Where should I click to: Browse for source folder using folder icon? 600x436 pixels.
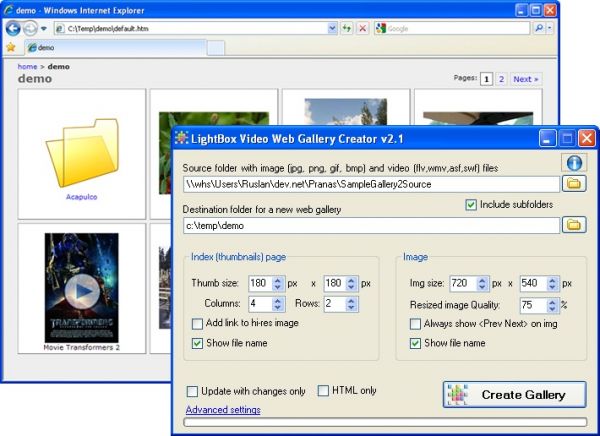point(574,184)
